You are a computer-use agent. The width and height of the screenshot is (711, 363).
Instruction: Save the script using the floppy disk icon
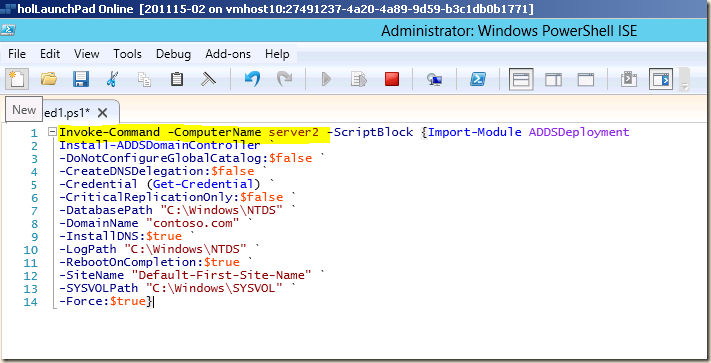[81, 80]
